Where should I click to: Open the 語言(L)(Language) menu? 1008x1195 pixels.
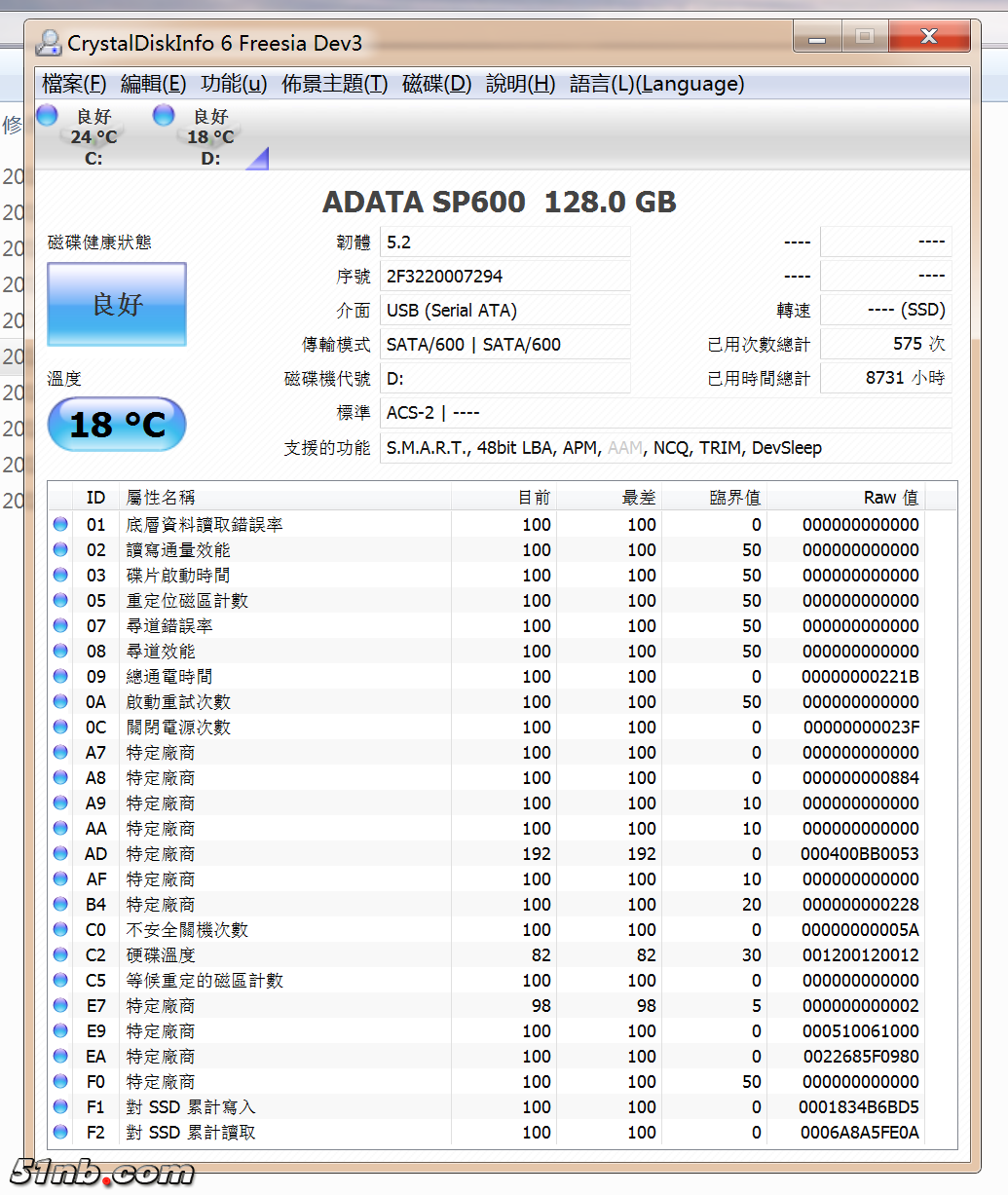(656, 84)
